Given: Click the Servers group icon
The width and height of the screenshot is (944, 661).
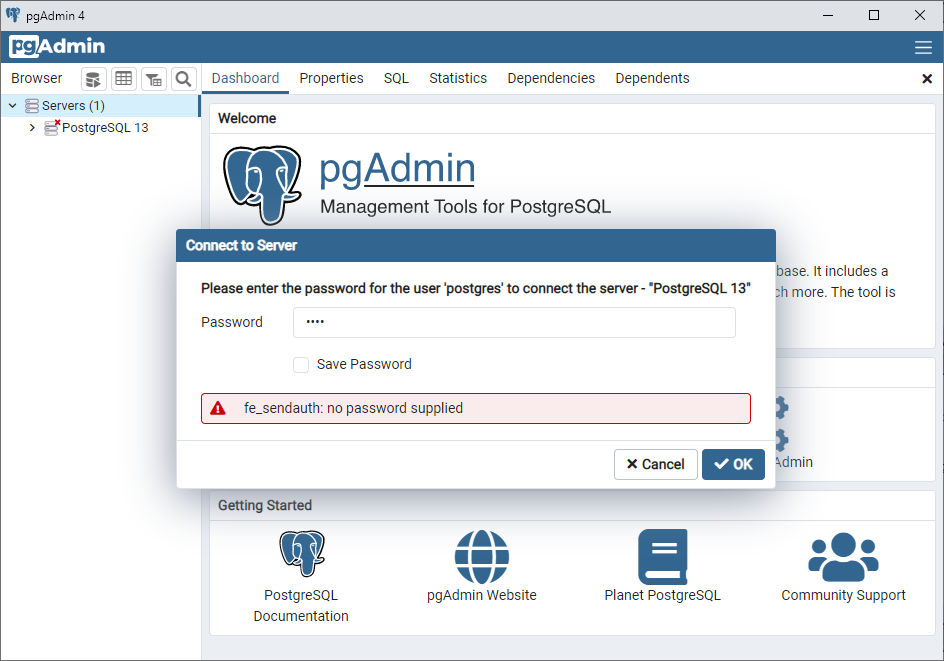Looking at the screenshot, I should [x=32, y=106].
